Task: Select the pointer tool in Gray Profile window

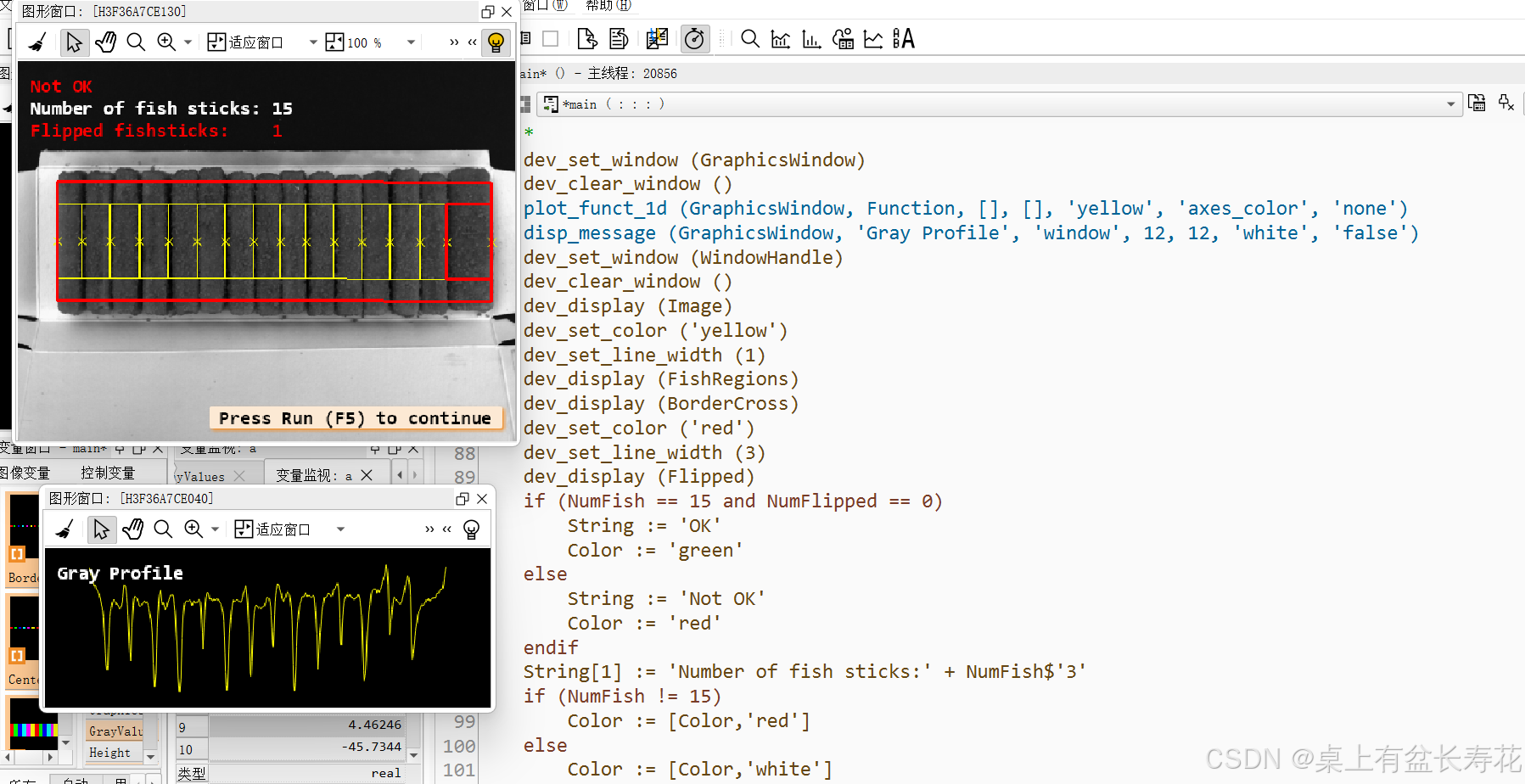Action: 101,529
